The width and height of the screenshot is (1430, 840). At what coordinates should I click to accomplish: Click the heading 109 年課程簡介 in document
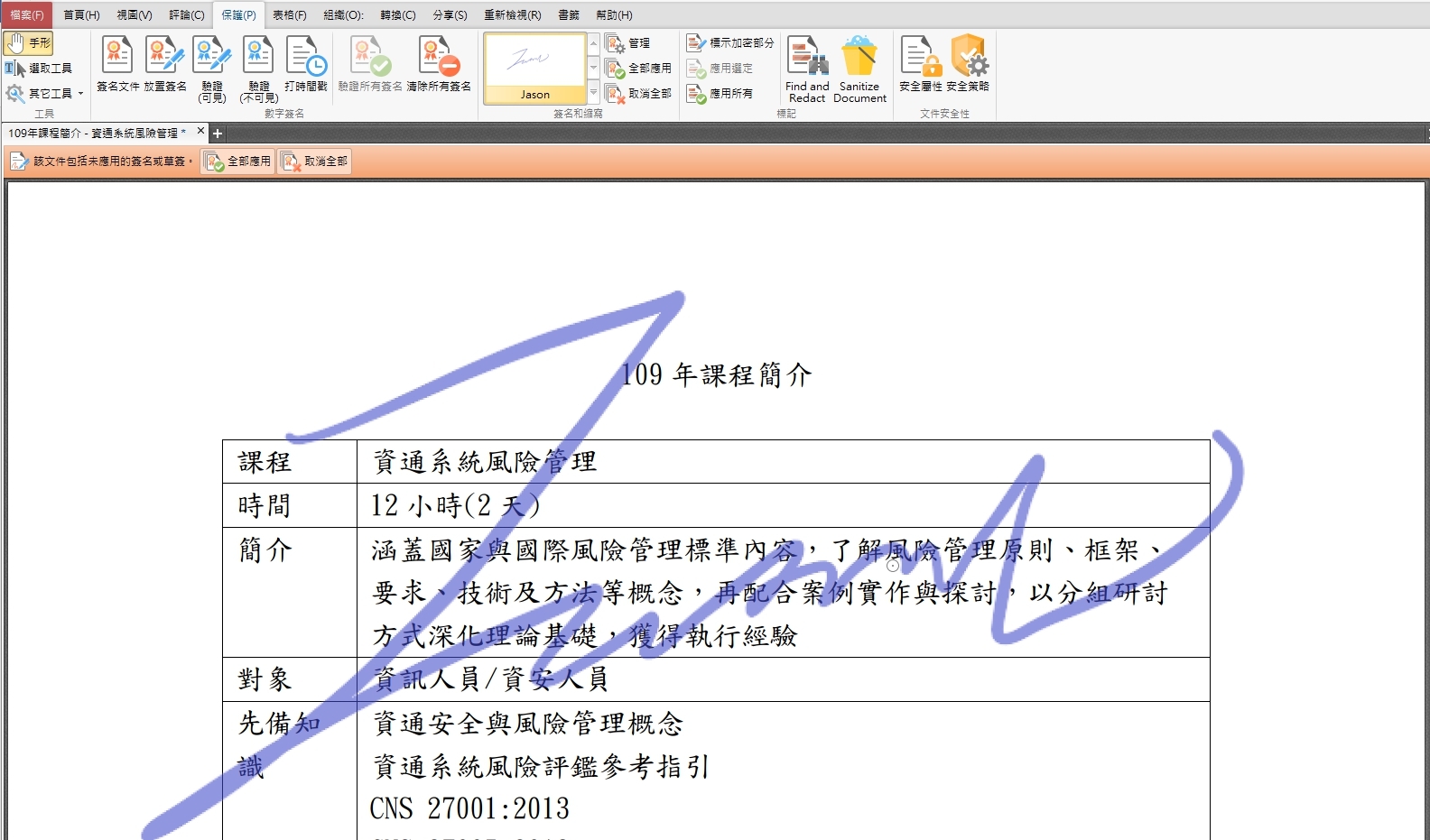point(716,374)
